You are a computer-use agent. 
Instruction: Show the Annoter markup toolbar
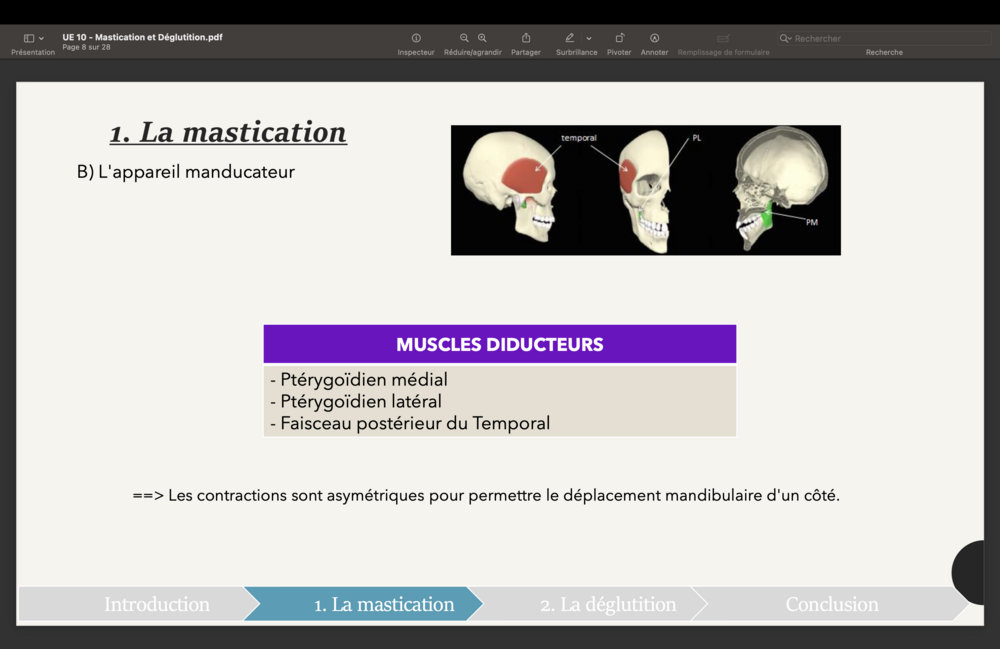654,38
